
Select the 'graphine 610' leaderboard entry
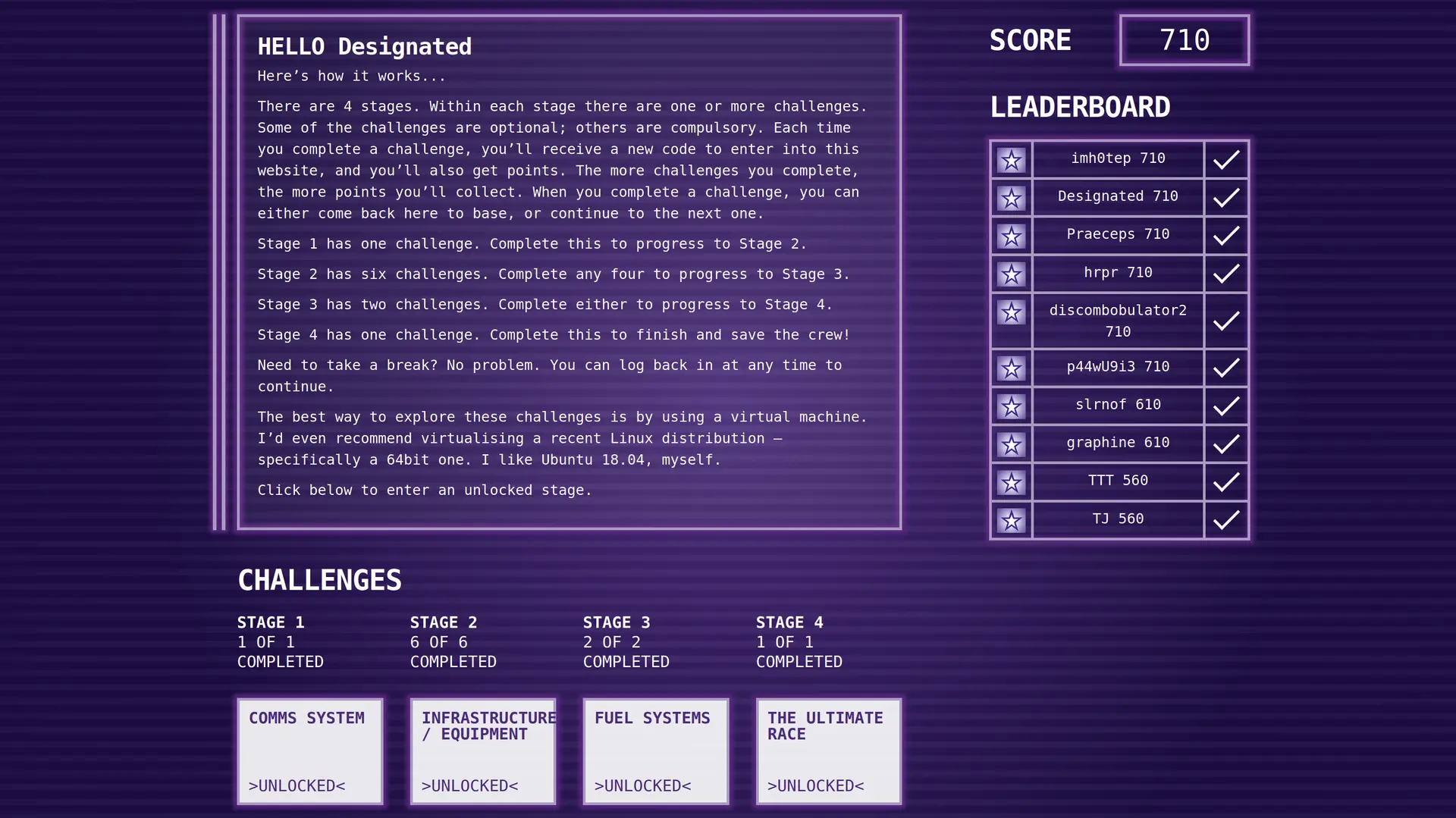pyautogui.click(x=1118, y=443)
